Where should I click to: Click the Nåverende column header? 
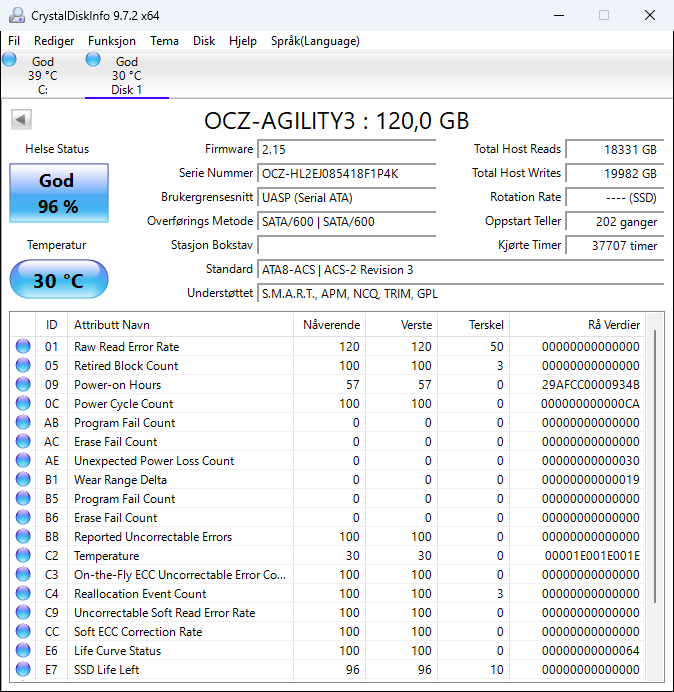[329, 325]
